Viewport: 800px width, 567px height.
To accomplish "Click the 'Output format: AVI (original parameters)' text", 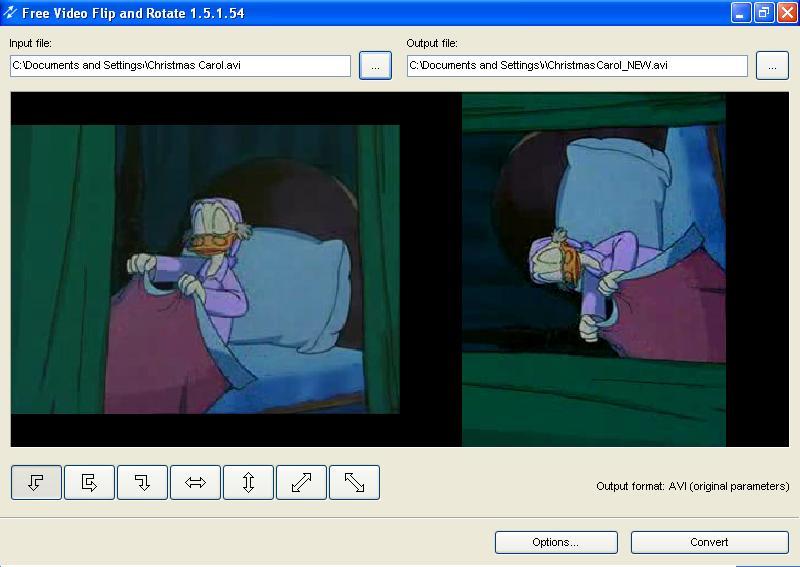I will pos(692,486).
